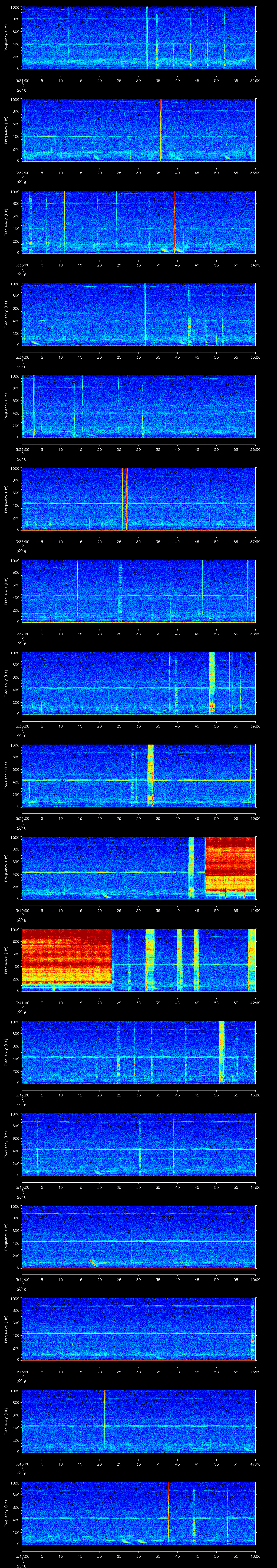277x1568 pixels.
Task: Click the 3:41:00 start time label
Action: coord(22,1003)
